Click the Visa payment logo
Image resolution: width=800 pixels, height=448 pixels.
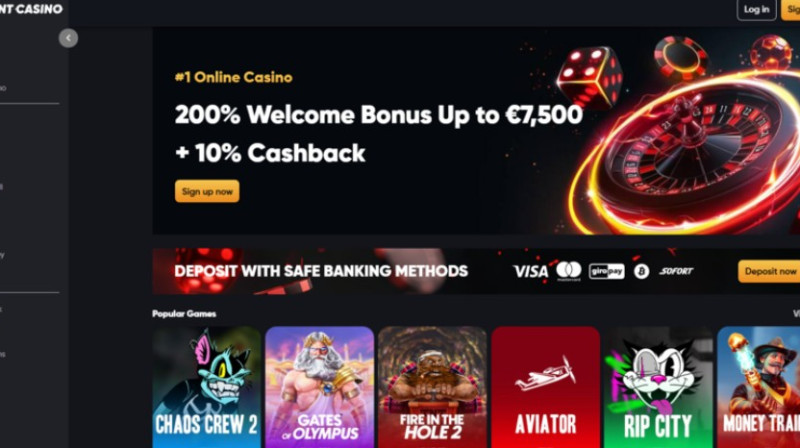click(531, 271)
